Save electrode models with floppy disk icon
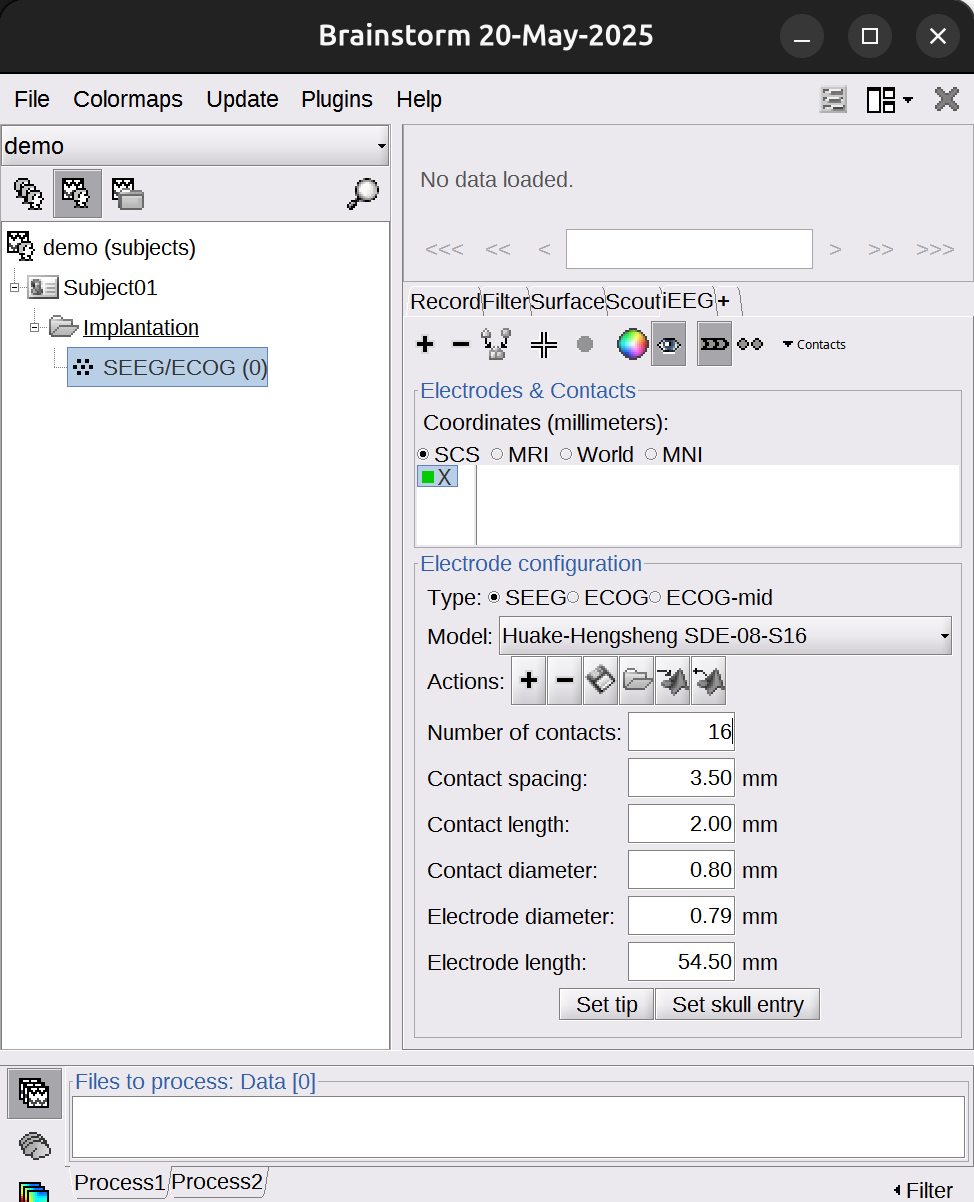The image size is (974, 1202). (600, 681)
